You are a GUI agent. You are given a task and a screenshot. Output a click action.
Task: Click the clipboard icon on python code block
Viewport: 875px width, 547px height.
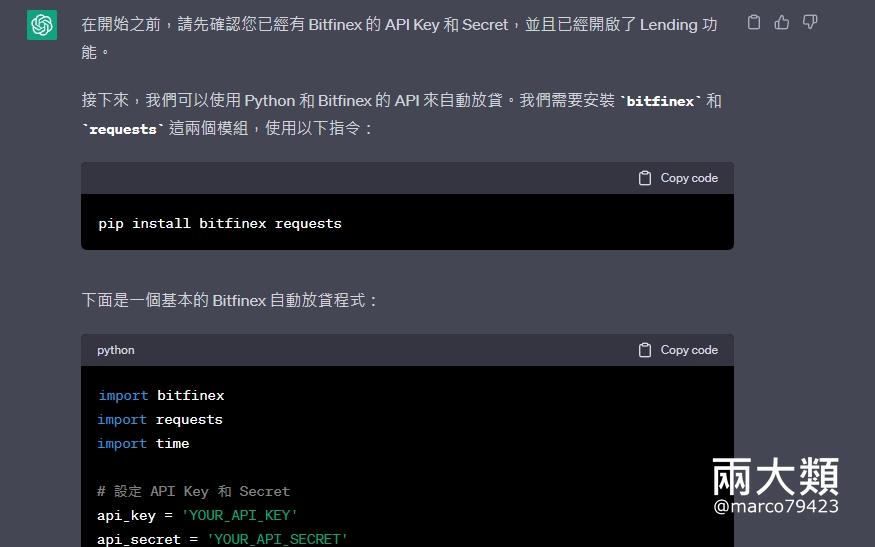(645, 350)
